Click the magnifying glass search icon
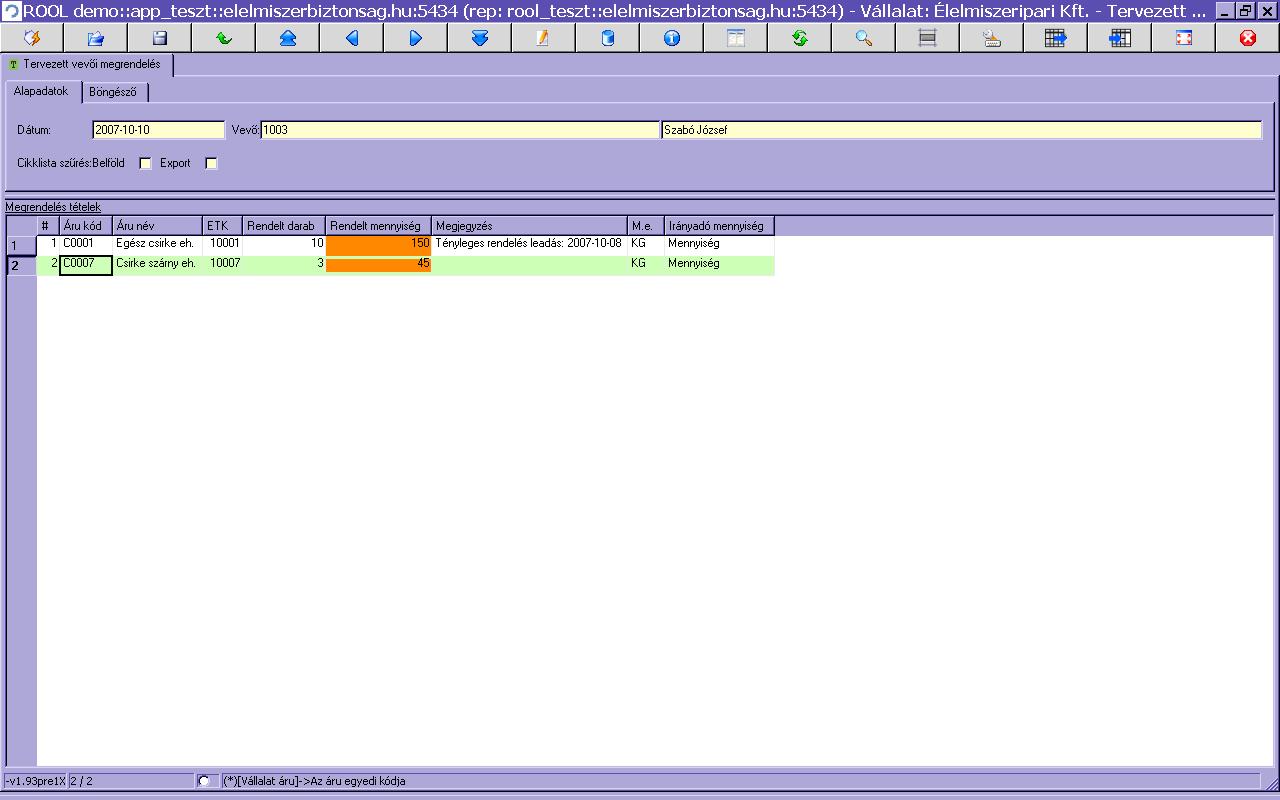This screenshot has width=1280, height=800. 864,38
